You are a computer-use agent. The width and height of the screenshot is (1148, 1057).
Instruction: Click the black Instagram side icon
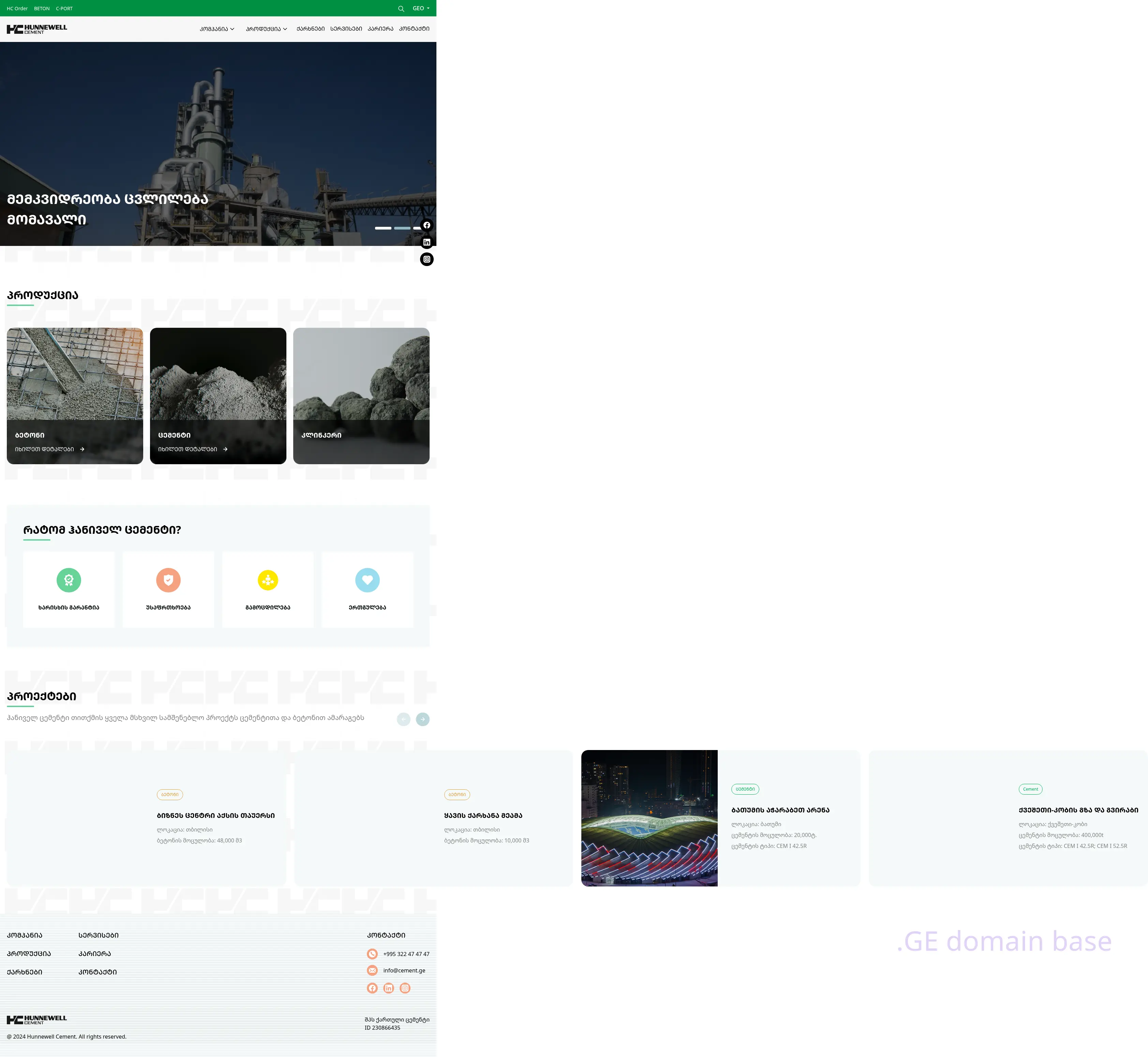pyautogui.click(x=427, y=260)
